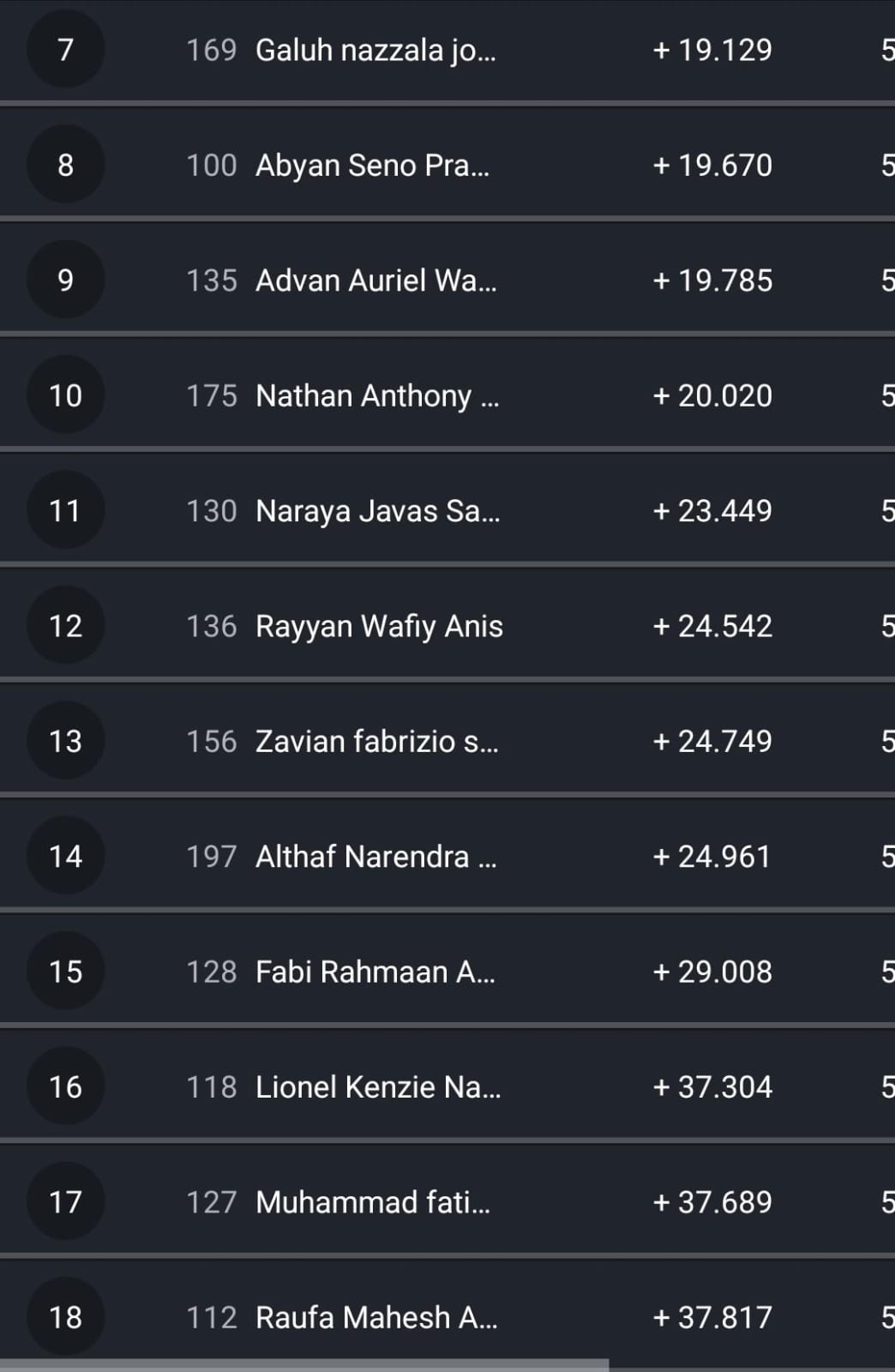This screenshot has height=1372, width=895.
Task: Click gap time + 24.961
Action: coord(712,857)
